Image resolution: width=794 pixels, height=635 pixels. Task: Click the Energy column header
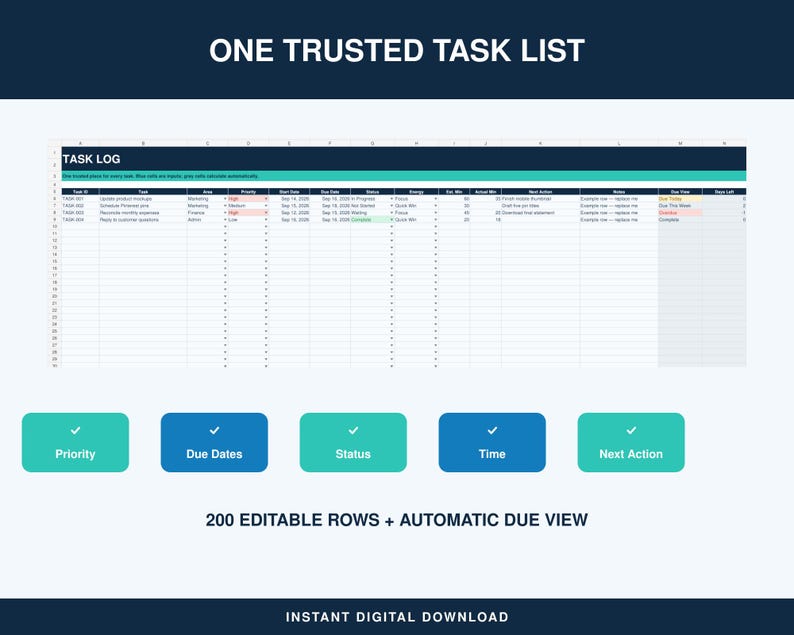[416, 192]
